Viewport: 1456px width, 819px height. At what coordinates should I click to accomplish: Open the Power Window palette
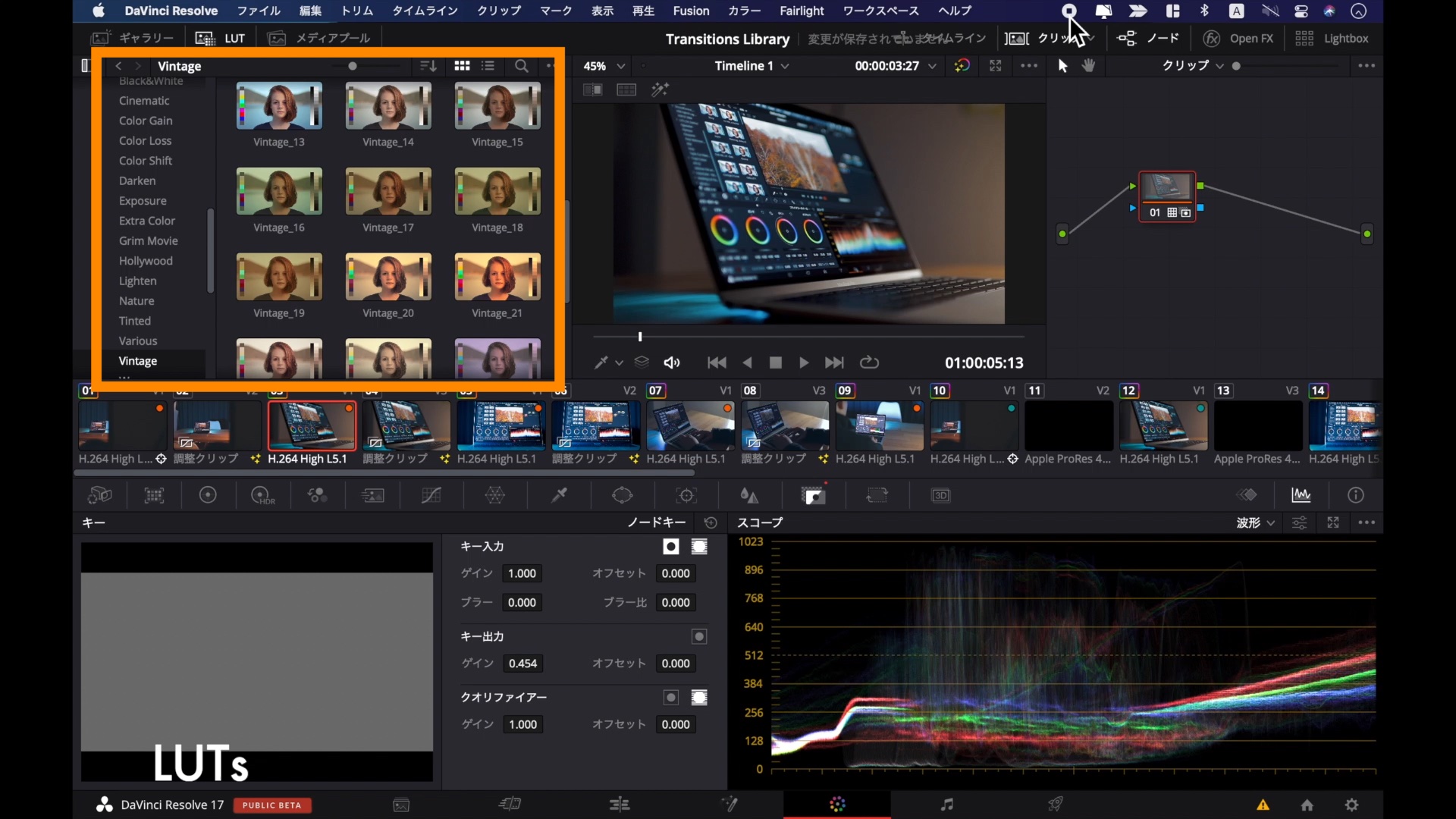coord(623,495)
